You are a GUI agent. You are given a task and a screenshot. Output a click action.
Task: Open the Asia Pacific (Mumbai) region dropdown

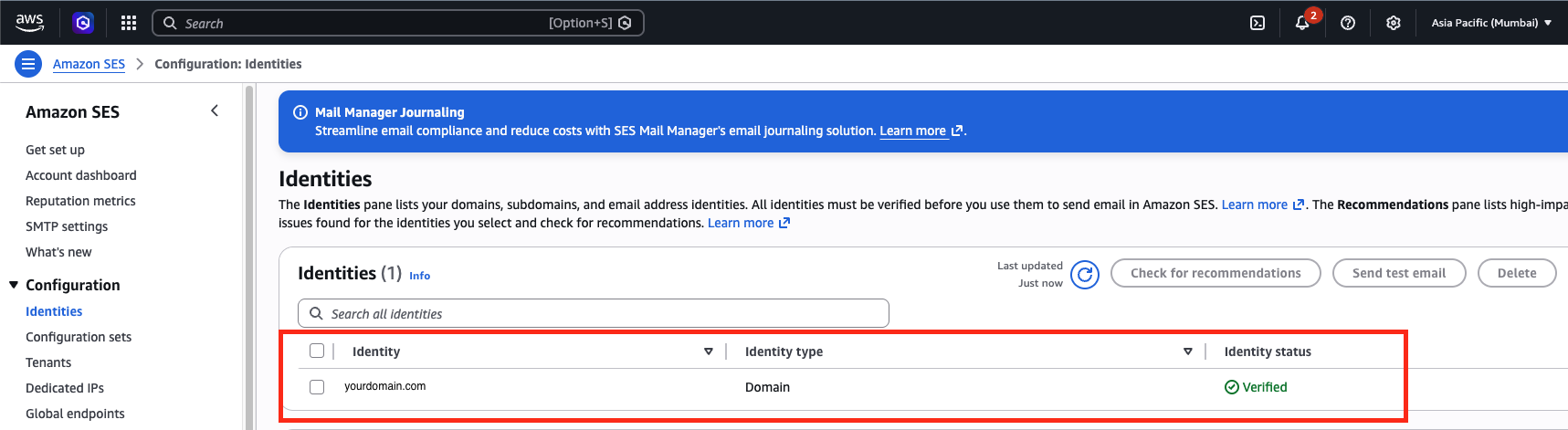(x=1490, y=23)
